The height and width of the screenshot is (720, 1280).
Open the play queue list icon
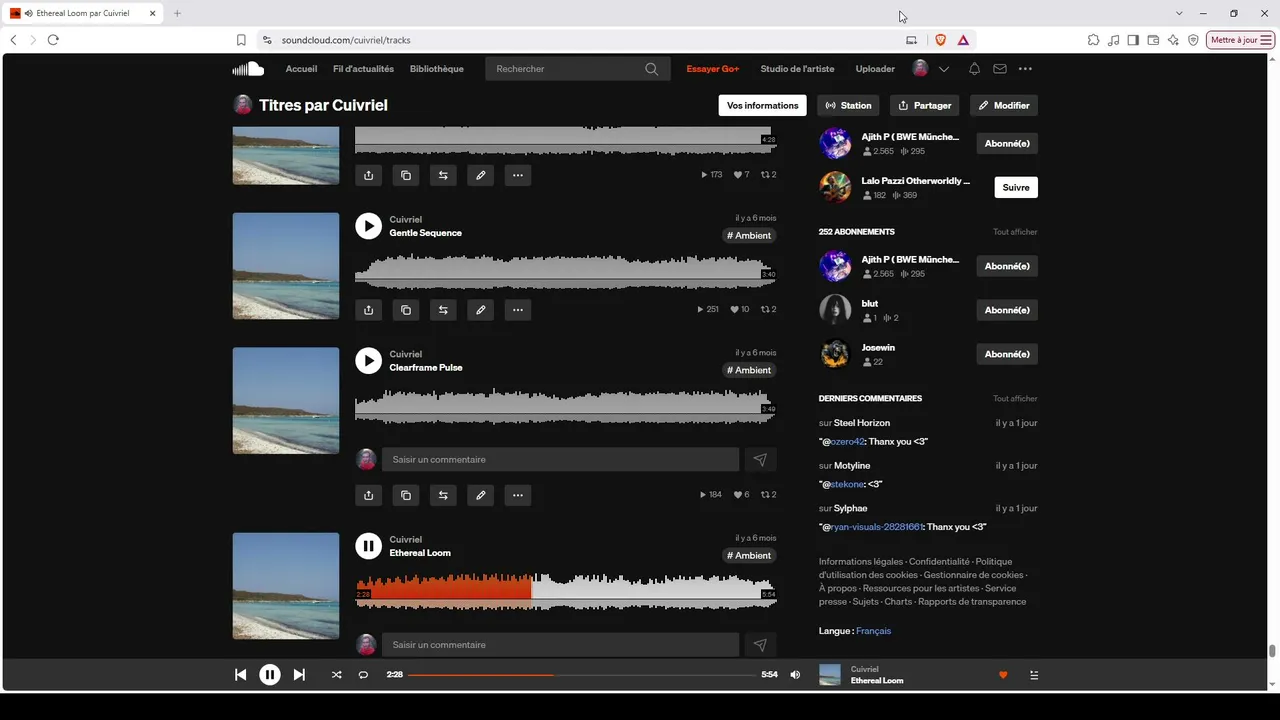pos(1034,675)
